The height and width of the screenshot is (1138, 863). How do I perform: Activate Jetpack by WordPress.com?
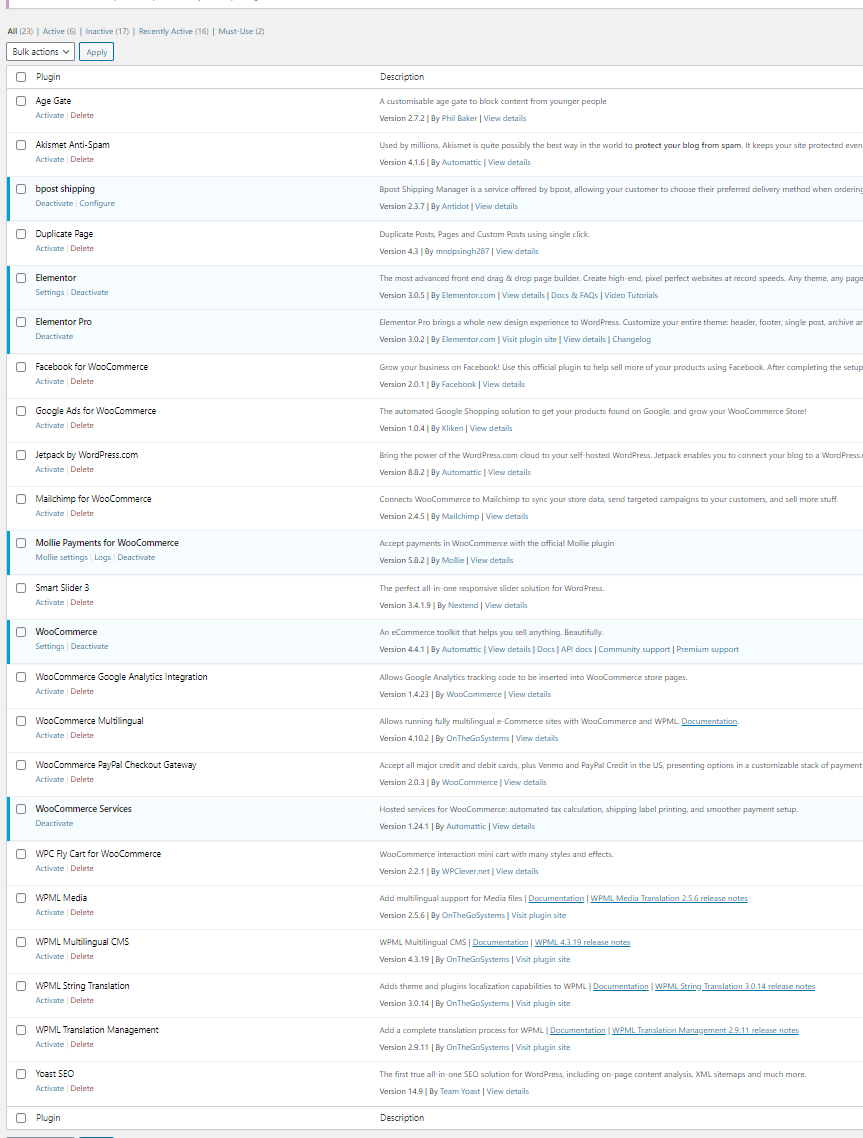49,470
